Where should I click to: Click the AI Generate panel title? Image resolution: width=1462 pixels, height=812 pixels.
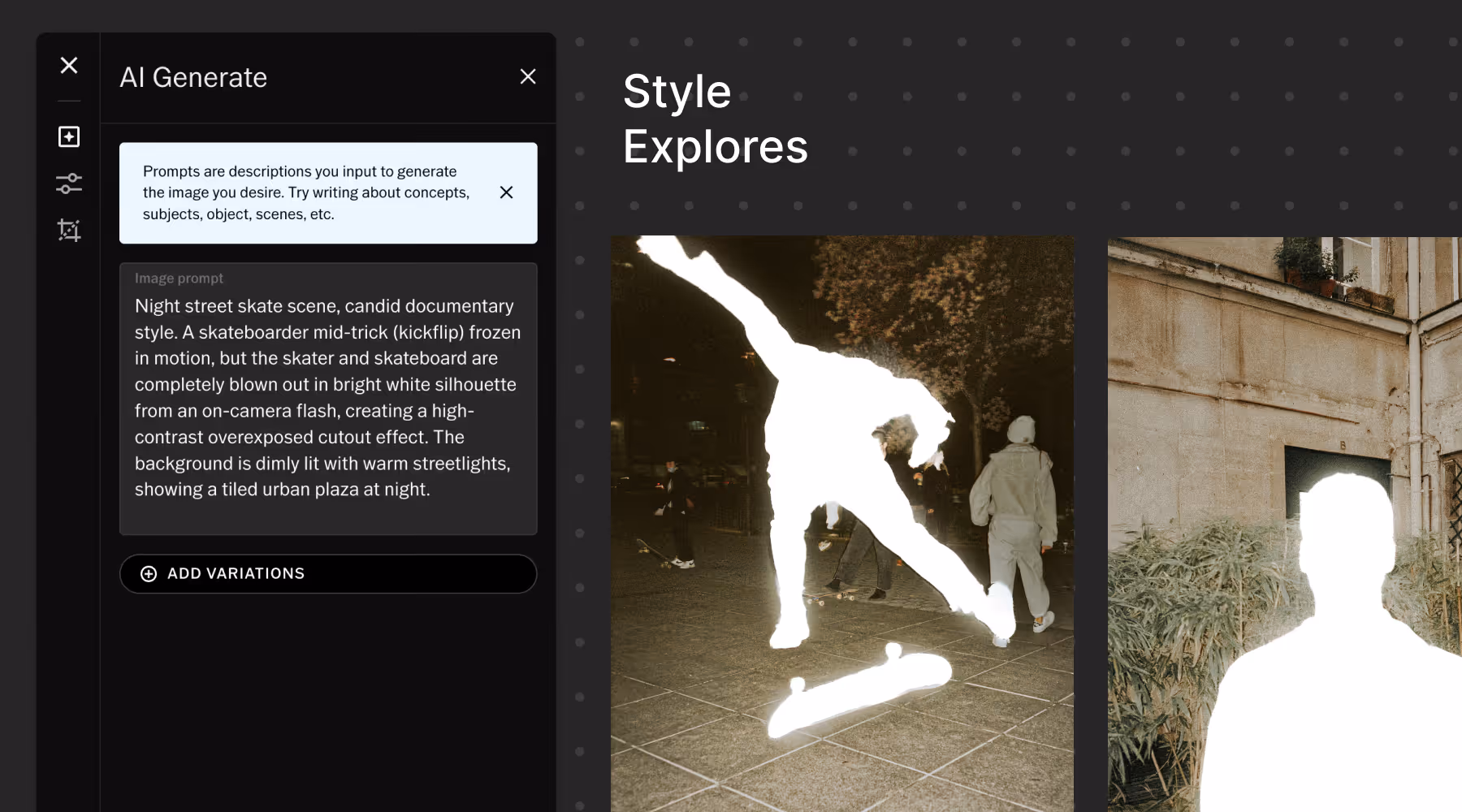pos(193,77)
